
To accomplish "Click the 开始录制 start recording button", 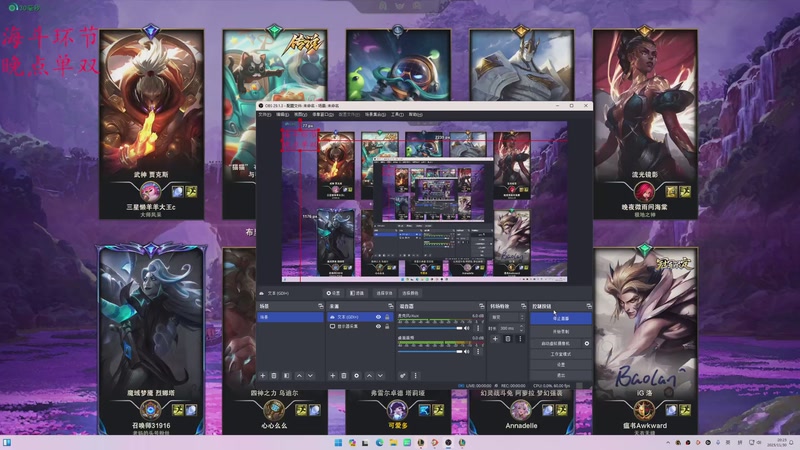I will (x=560, y=330).
